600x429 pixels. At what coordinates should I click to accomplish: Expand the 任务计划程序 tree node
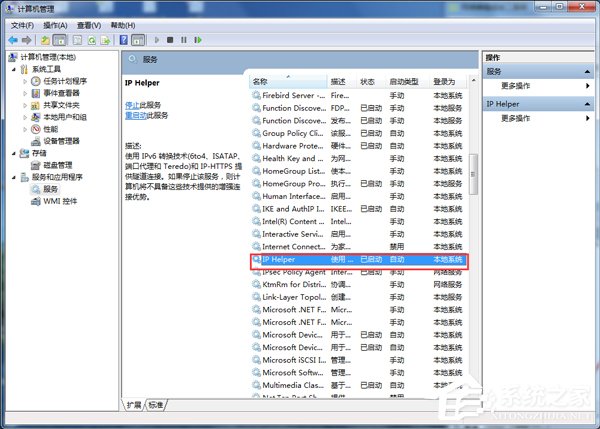(x=26, y=81)
